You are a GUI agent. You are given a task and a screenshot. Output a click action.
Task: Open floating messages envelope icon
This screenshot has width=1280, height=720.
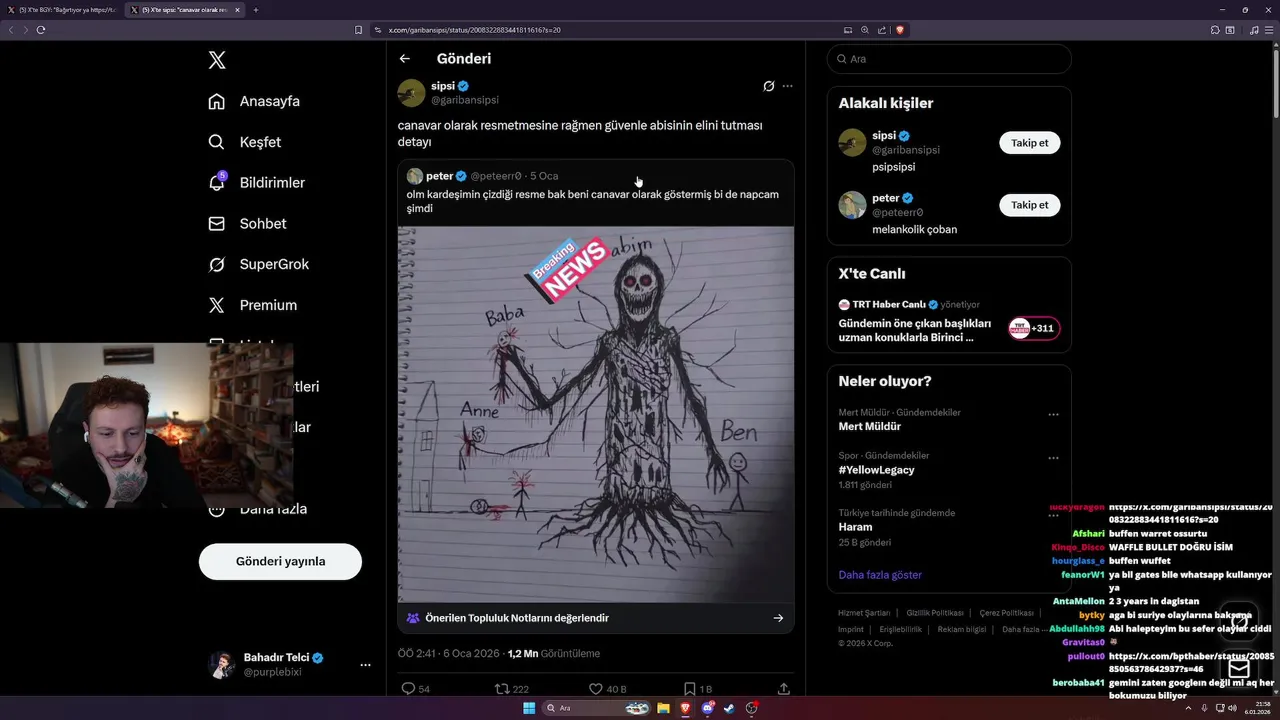[x=1239, y=669]
